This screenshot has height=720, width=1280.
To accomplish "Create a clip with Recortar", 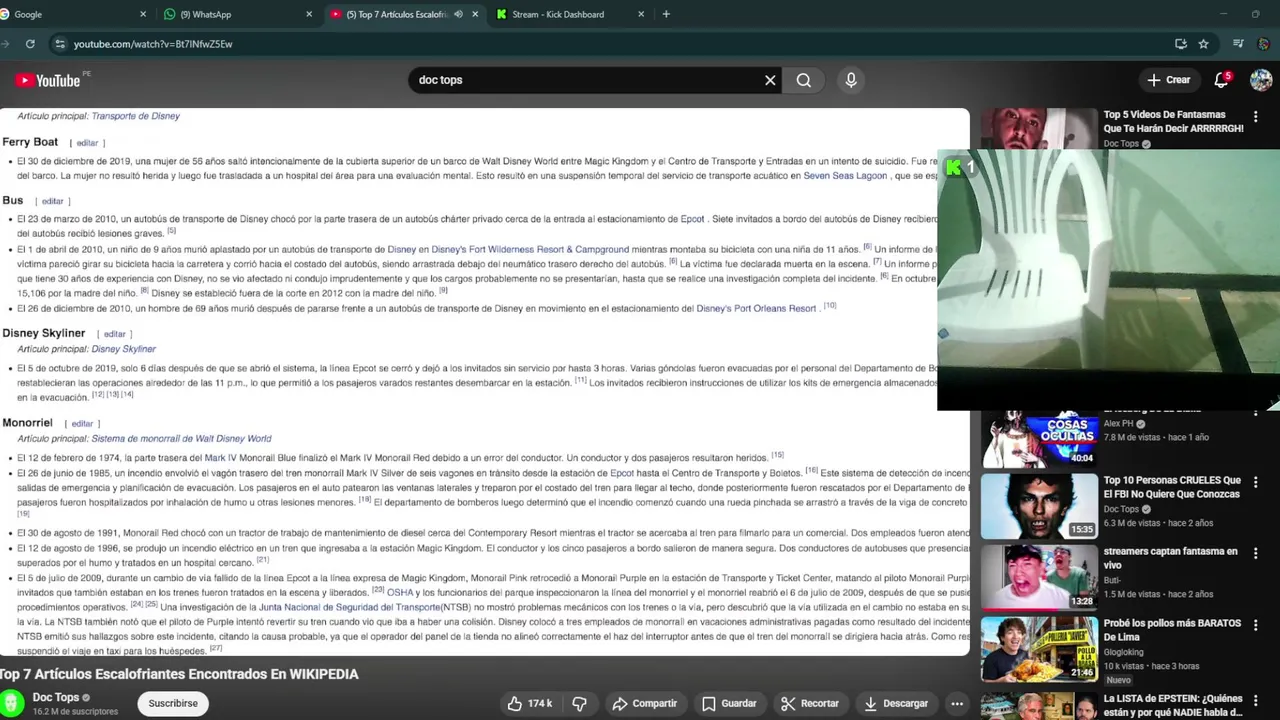I will coord(810,703).
